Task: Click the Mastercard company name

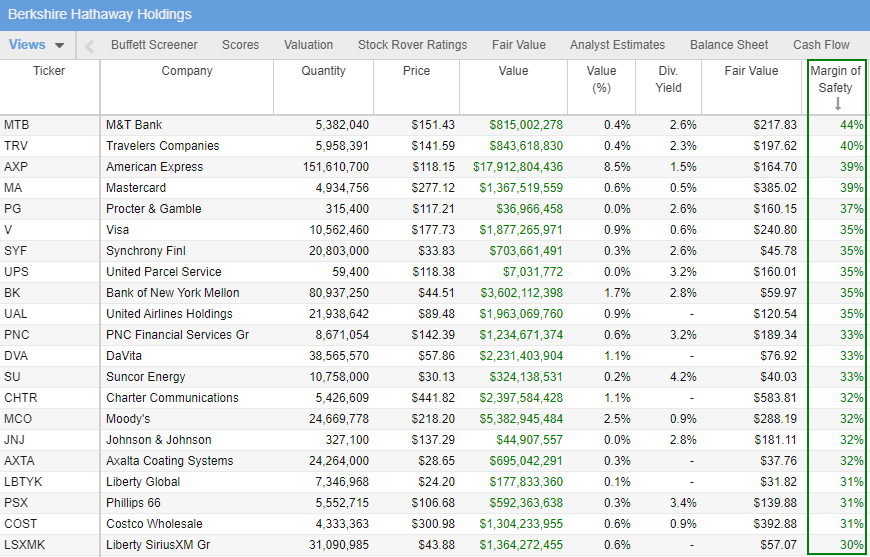Action: click(136, 188)
